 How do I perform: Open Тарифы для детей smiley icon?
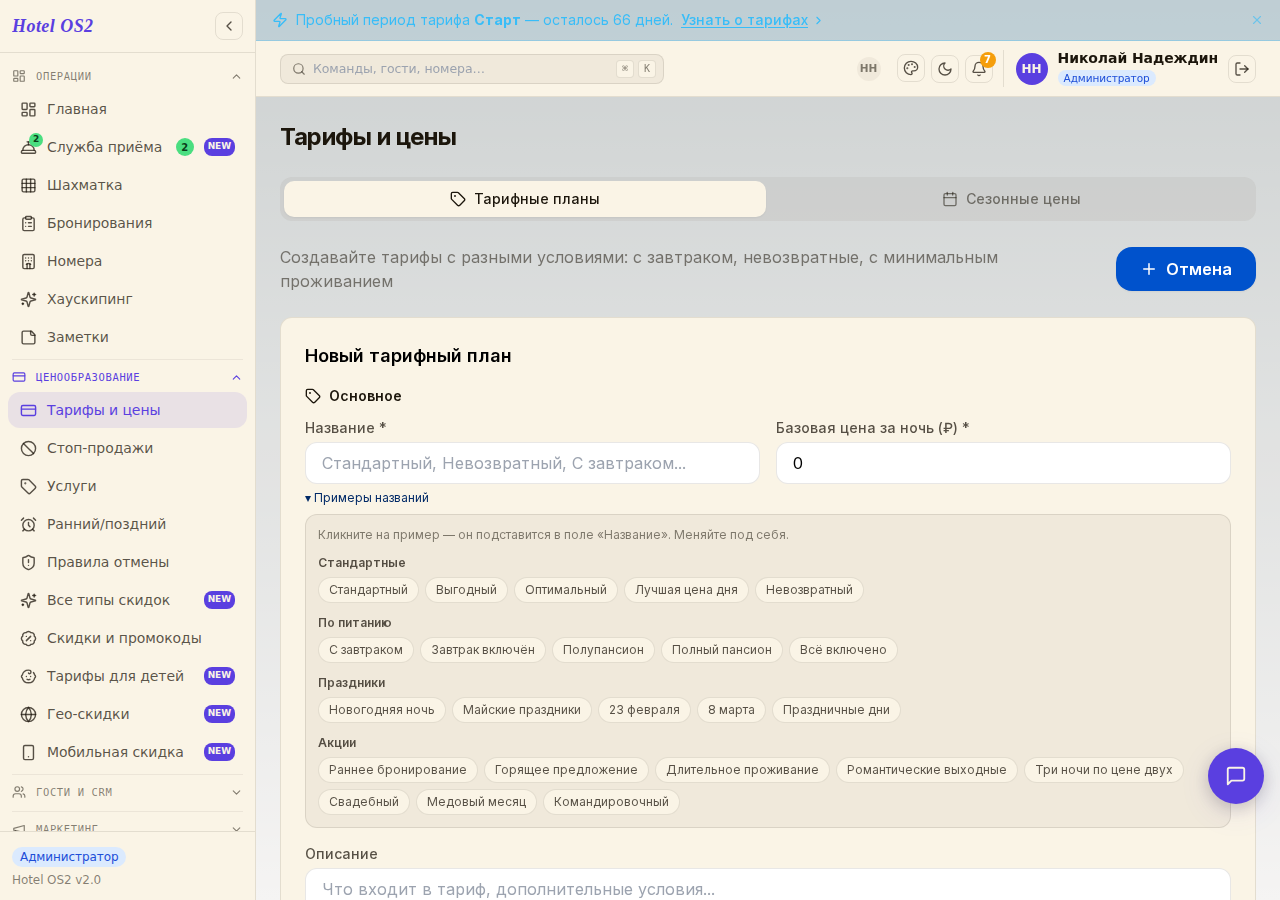coord(28,676)
